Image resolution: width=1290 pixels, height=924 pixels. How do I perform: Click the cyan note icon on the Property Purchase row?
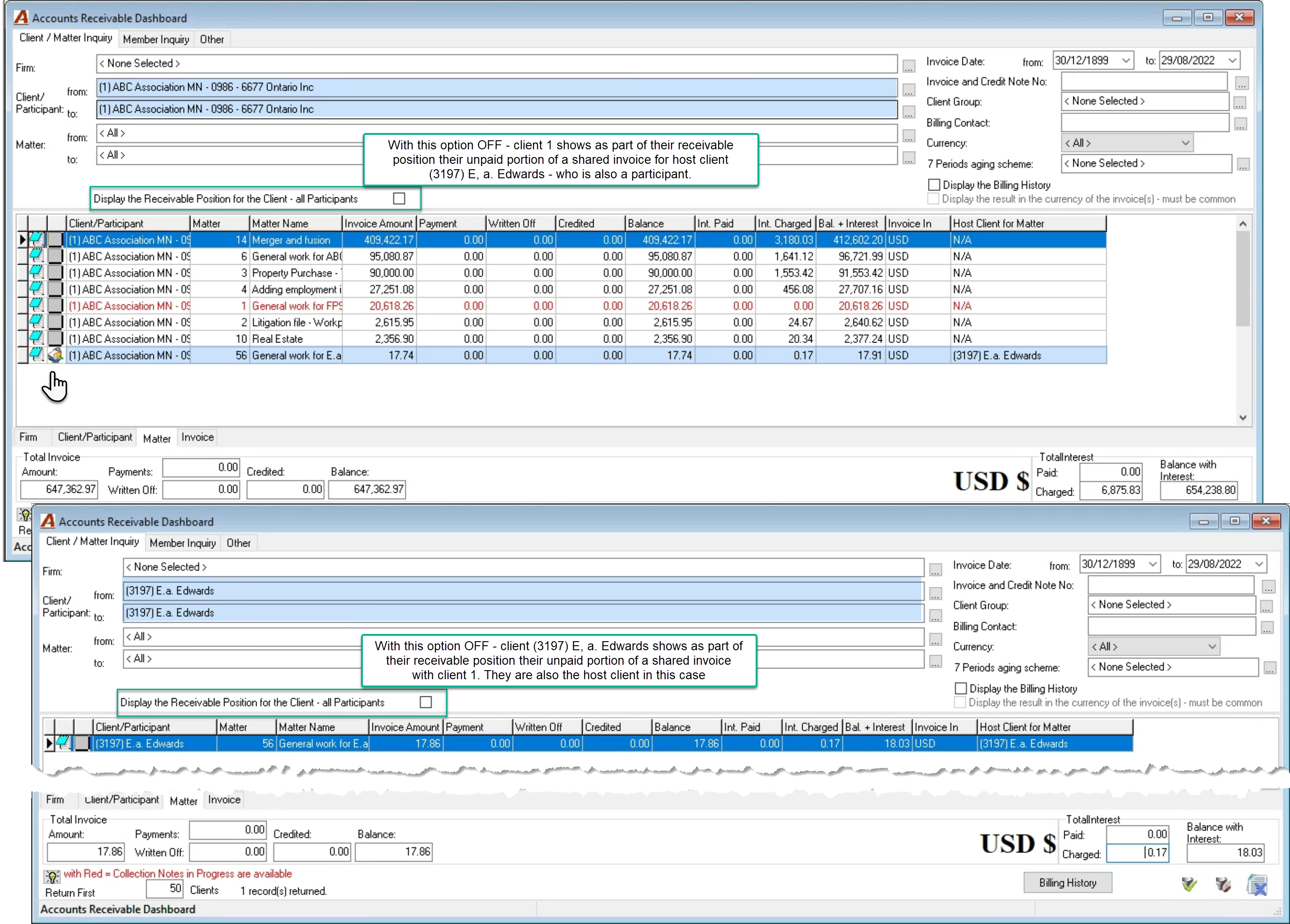click(x=36, y=272)
